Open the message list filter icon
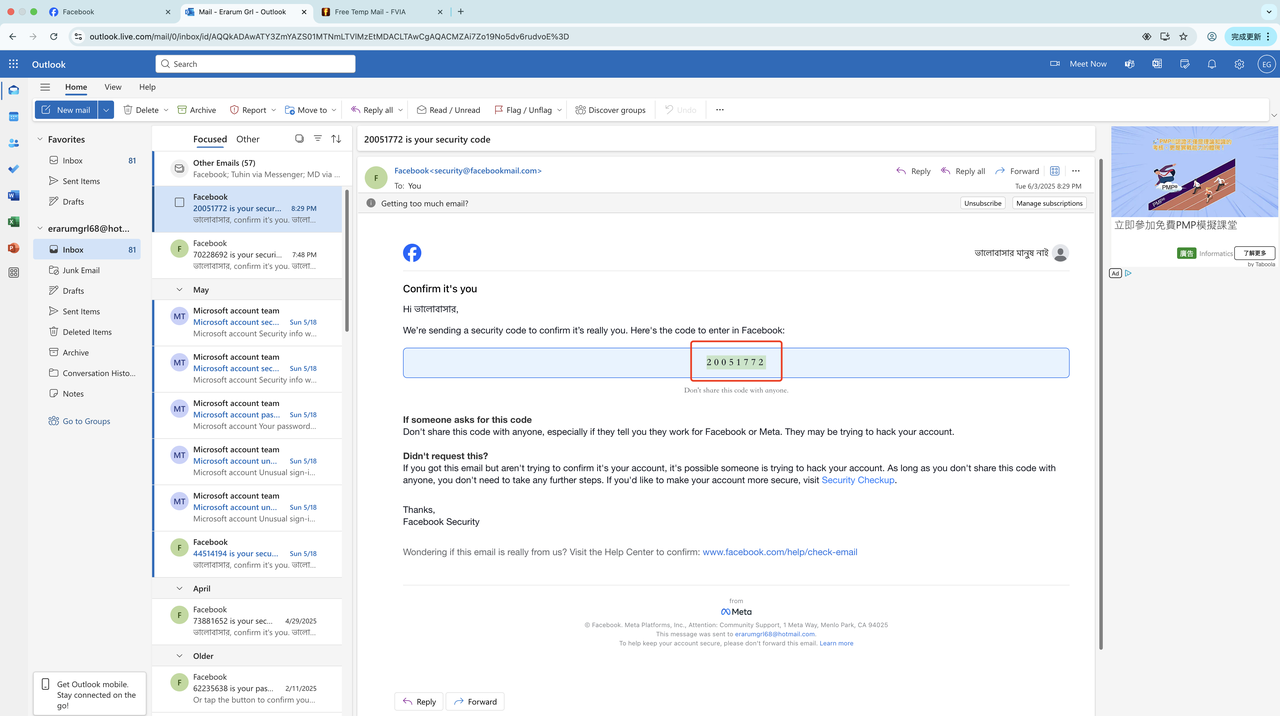The height and width of the screenshot is (716, 1280). (318, 139)
